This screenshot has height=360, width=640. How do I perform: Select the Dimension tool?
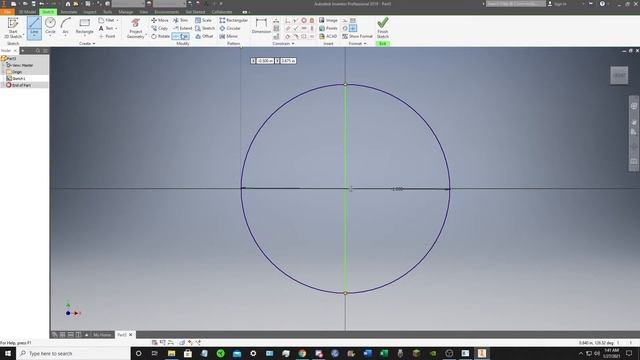[x=261, y=26]
